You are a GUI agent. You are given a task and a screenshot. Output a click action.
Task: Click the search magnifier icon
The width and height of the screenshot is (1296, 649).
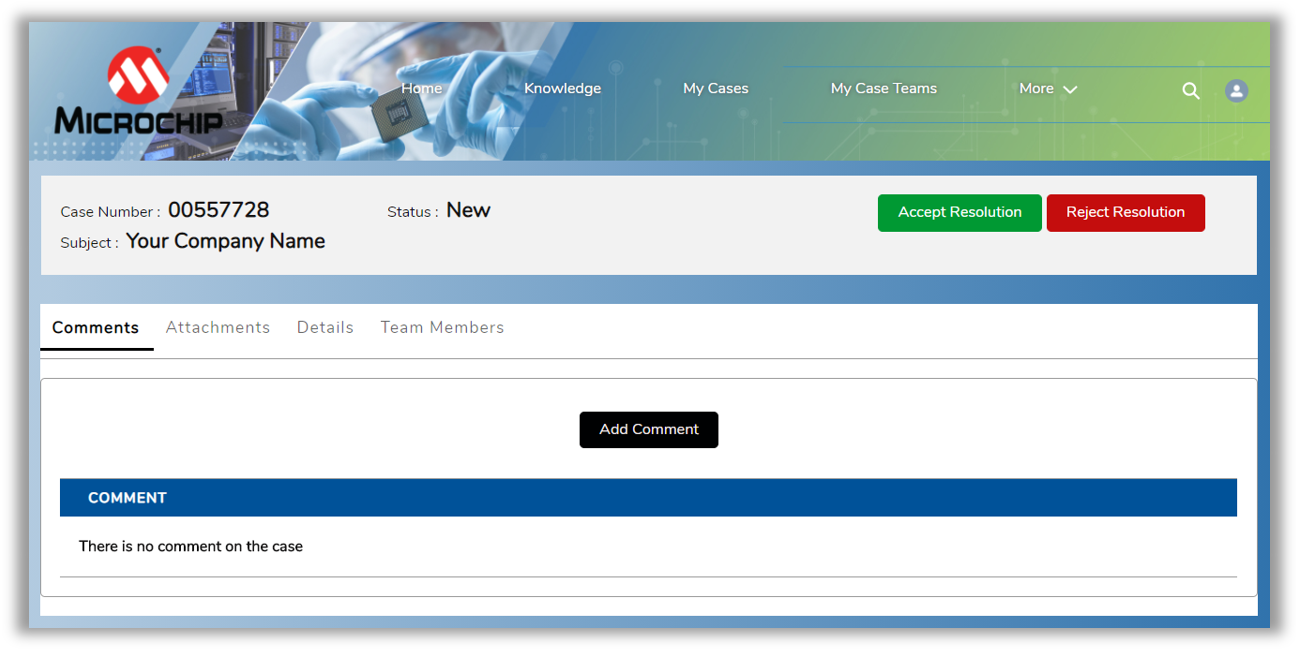click(1190, 91)
